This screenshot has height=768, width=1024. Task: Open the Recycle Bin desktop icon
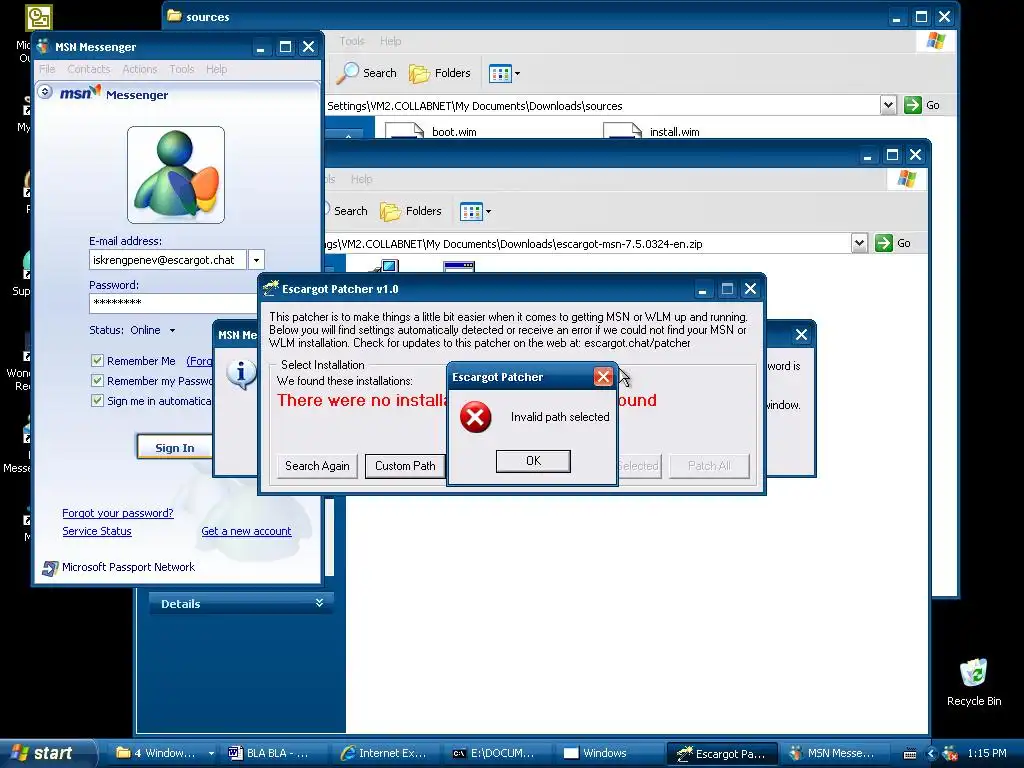pyautogui.click(x=974, y=682)
